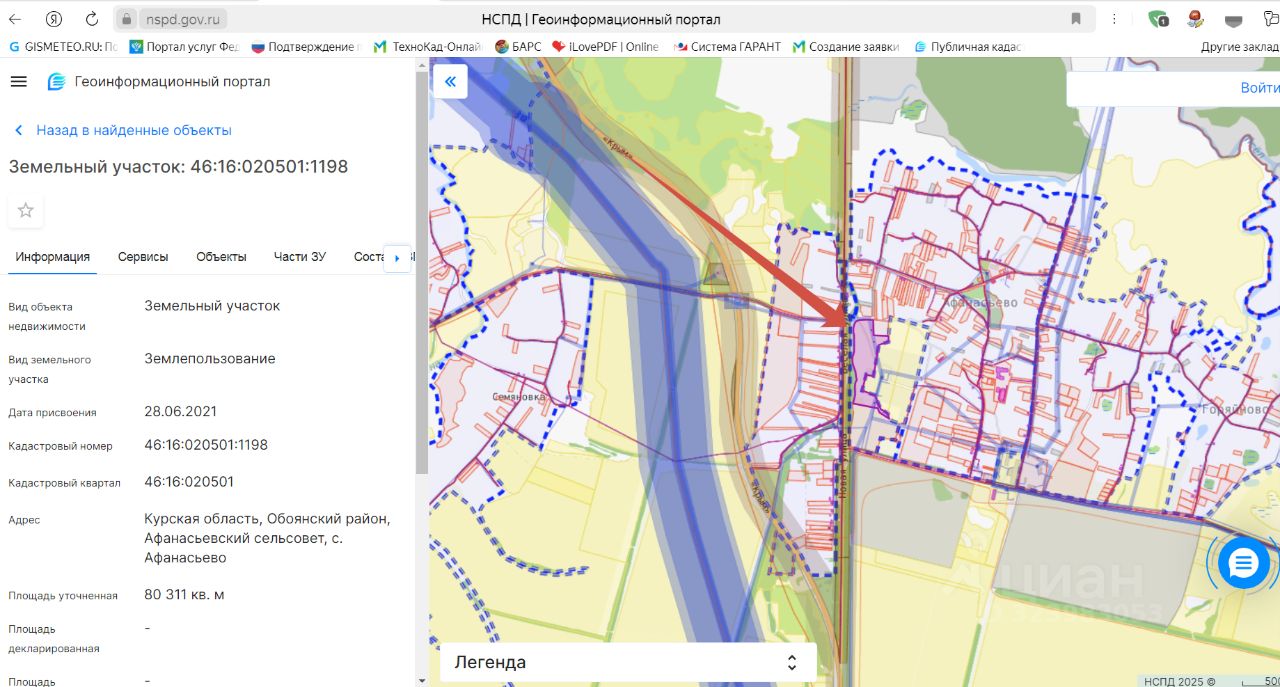Switch to the Части ЗУ tab
The height and width of the screenshot is (687, 1280).
(300, 257)
